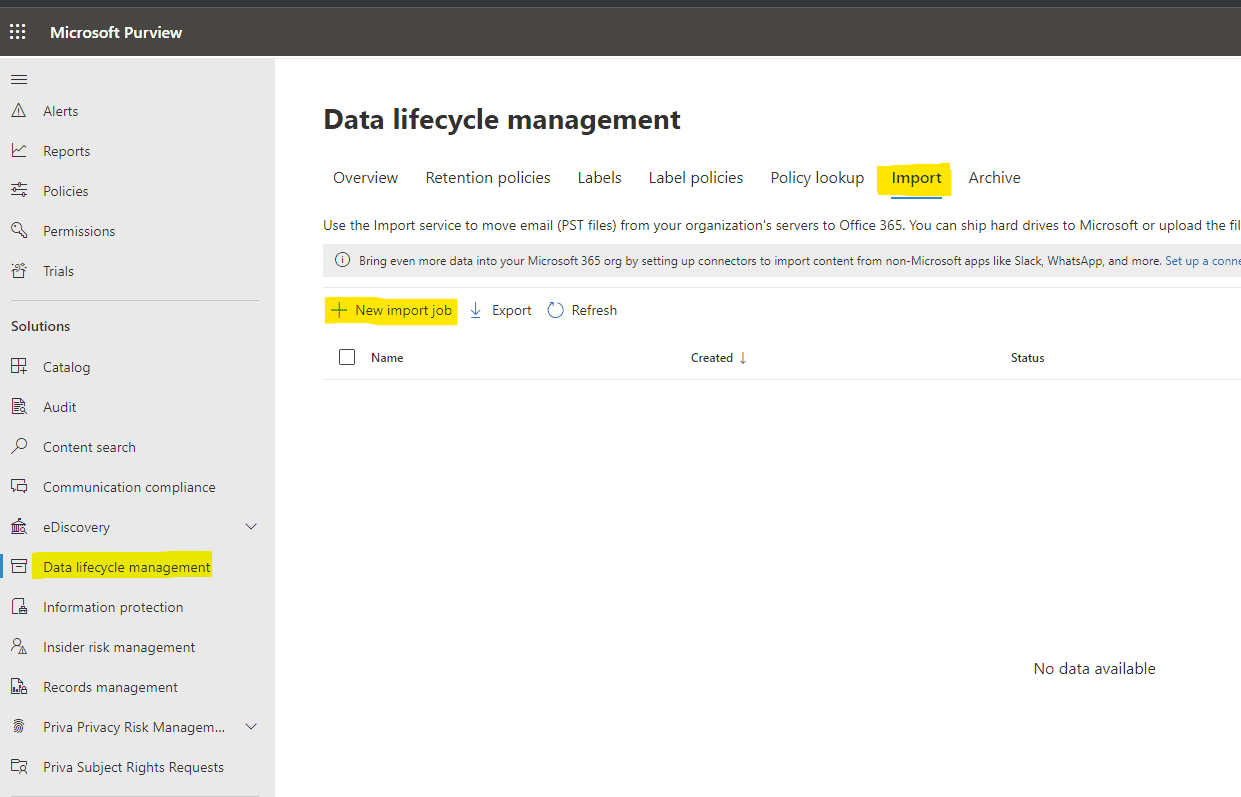Collapse navigation with the hamburger icon
Screen dimensions: 1241x797
19,79
